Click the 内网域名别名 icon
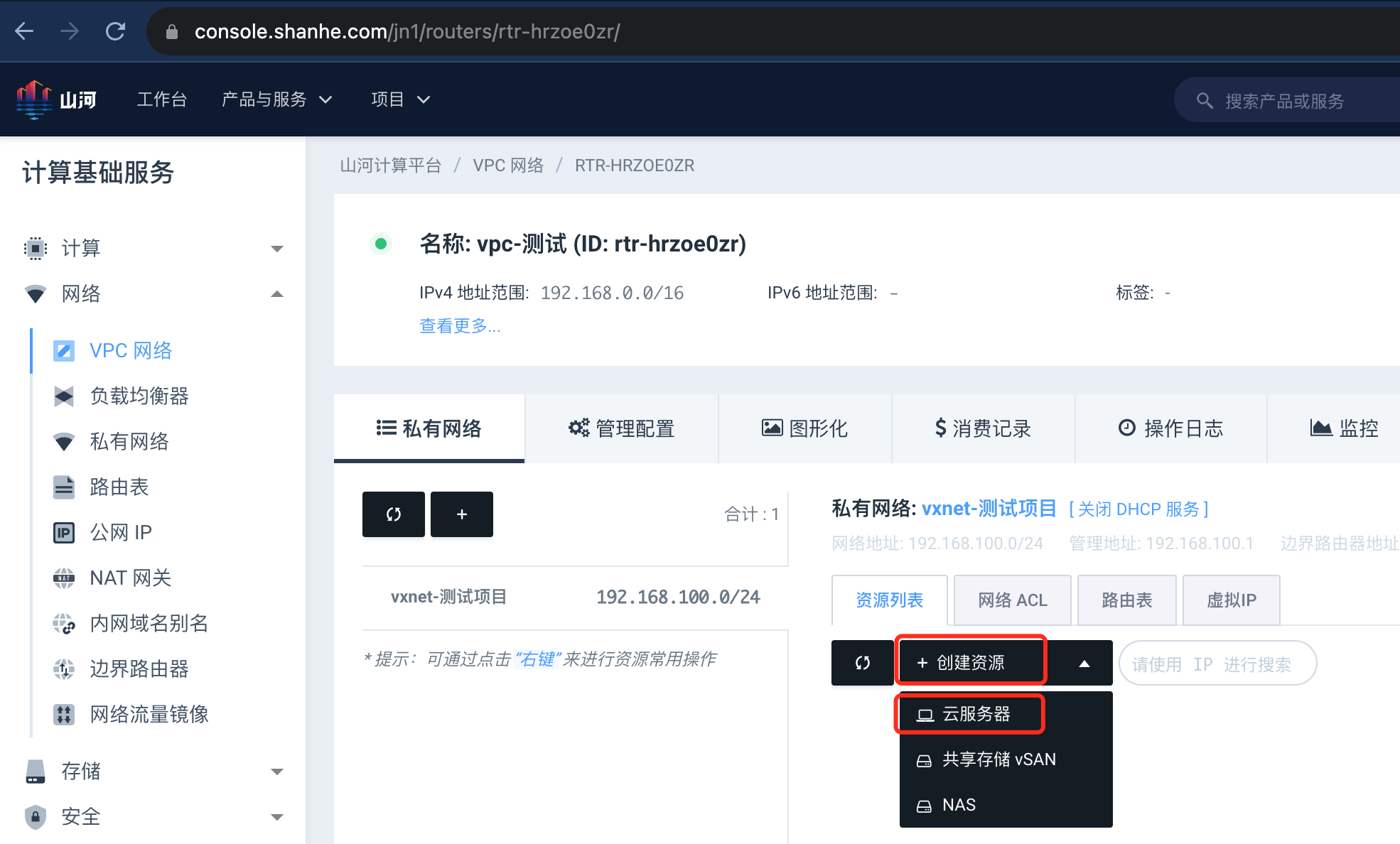 [x=64, y=623]
